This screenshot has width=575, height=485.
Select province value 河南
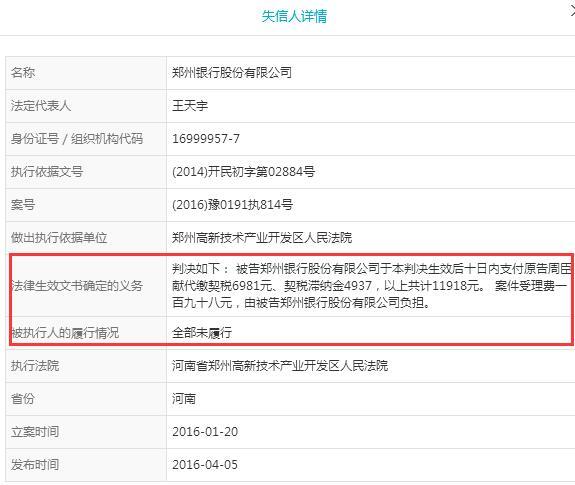coord(184,398)
